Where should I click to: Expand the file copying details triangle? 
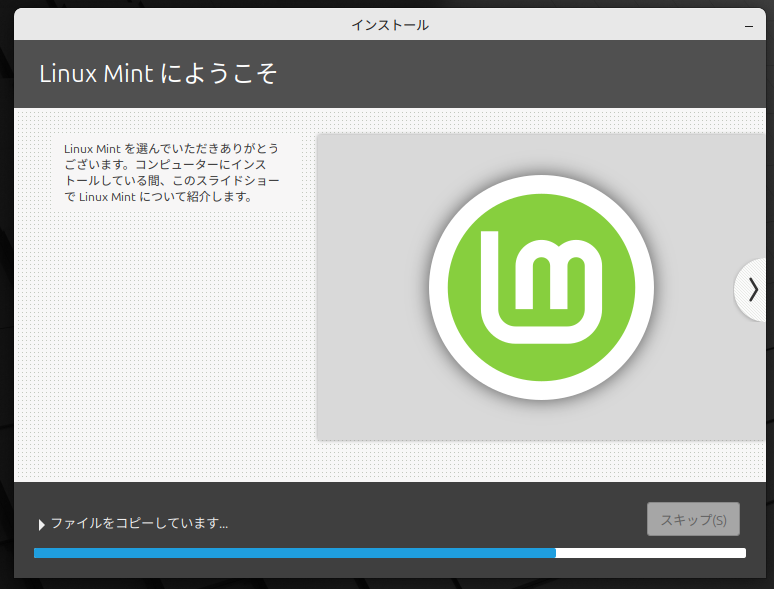pos(41,524)
